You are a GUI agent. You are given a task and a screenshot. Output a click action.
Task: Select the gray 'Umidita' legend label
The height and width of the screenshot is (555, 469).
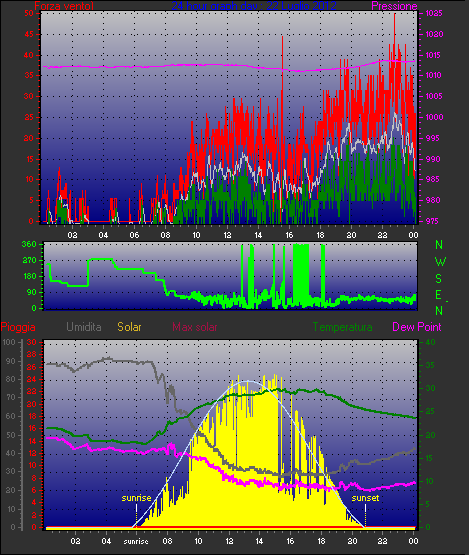84,327
